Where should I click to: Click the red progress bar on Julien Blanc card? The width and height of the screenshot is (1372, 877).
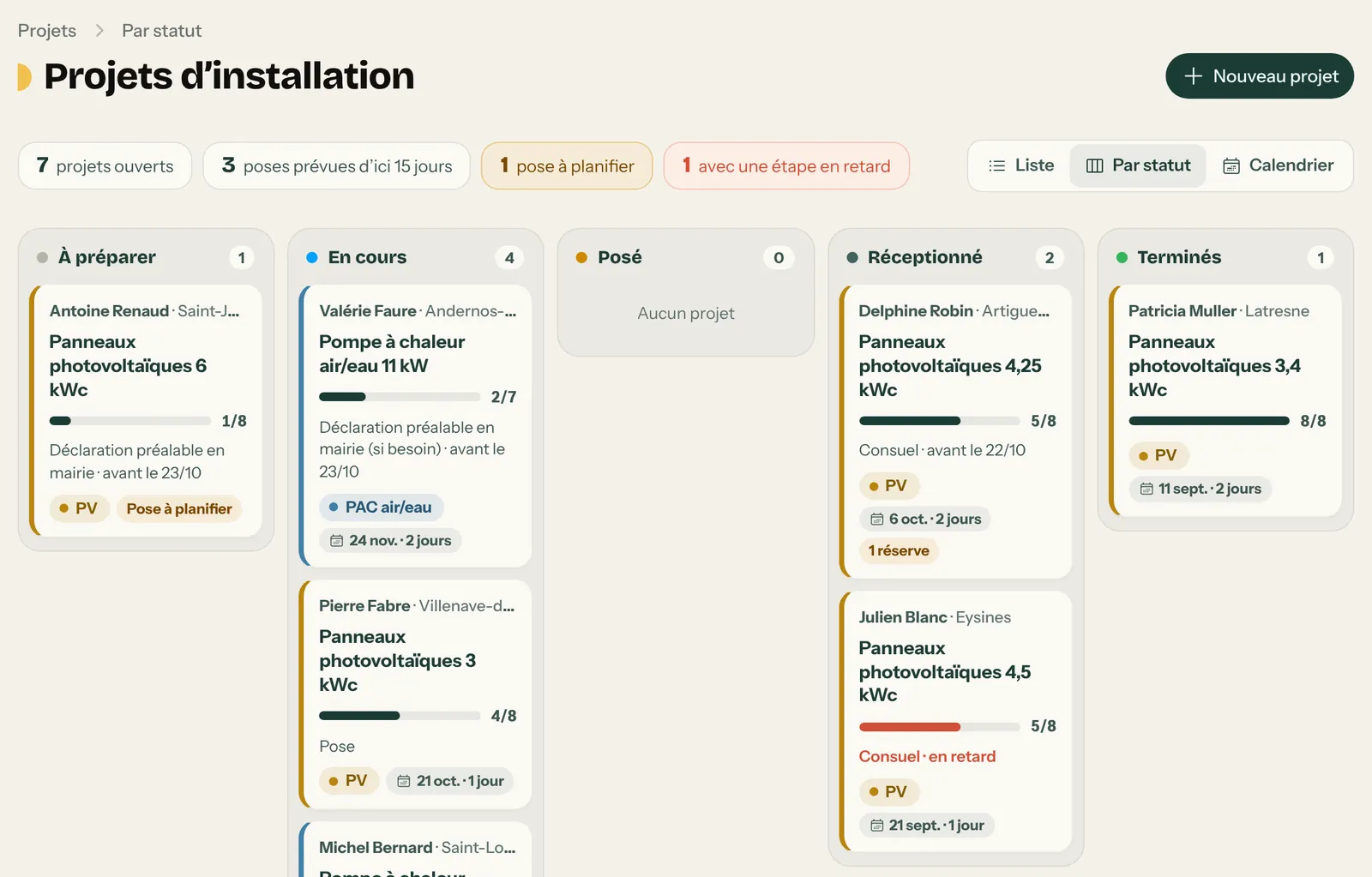point(940,727)
